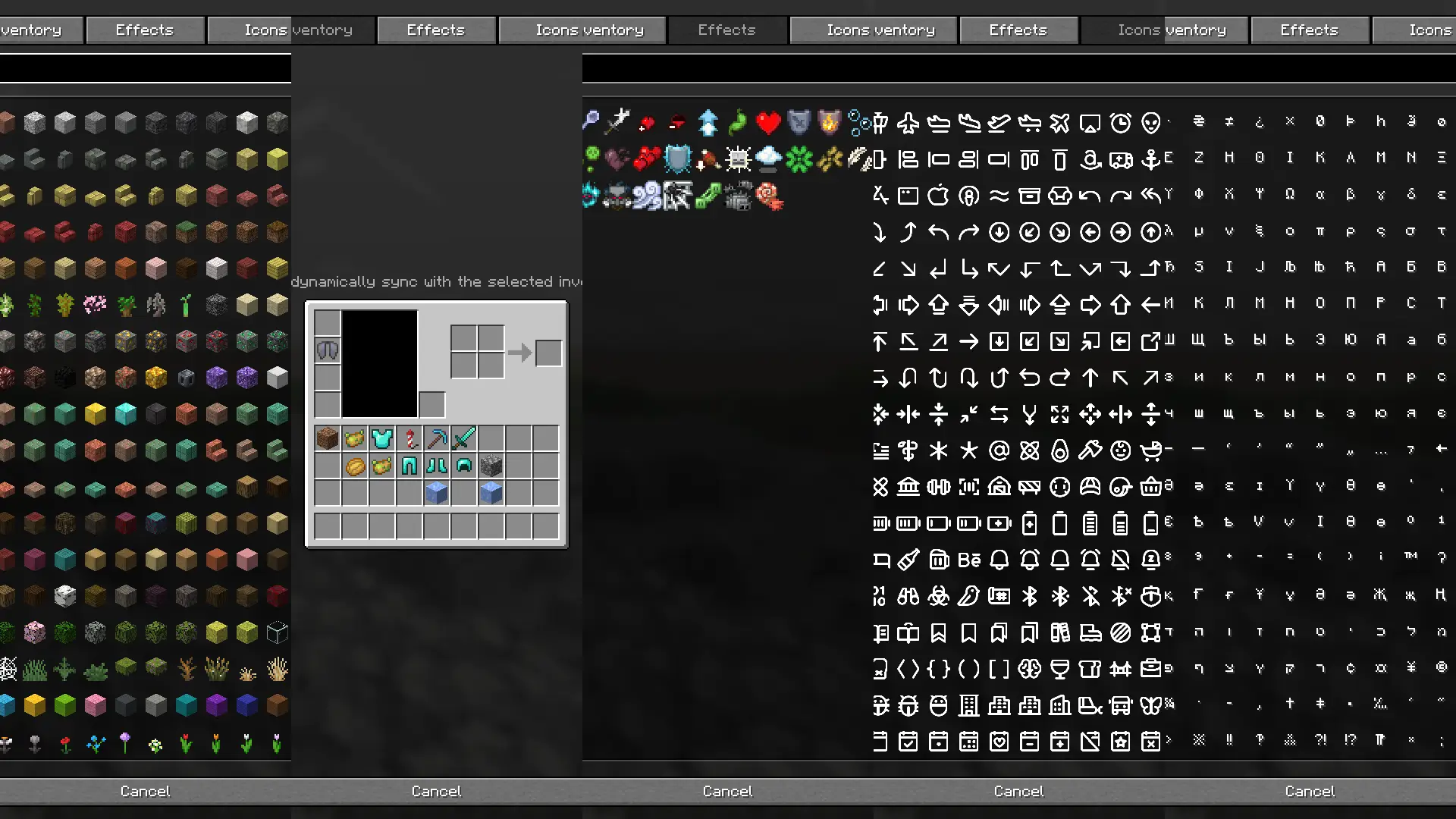Image resolution: width=1456 pixels, height=819 pixels.
Task: Pick up the diamond helmet item
Action: coord(464,466)
